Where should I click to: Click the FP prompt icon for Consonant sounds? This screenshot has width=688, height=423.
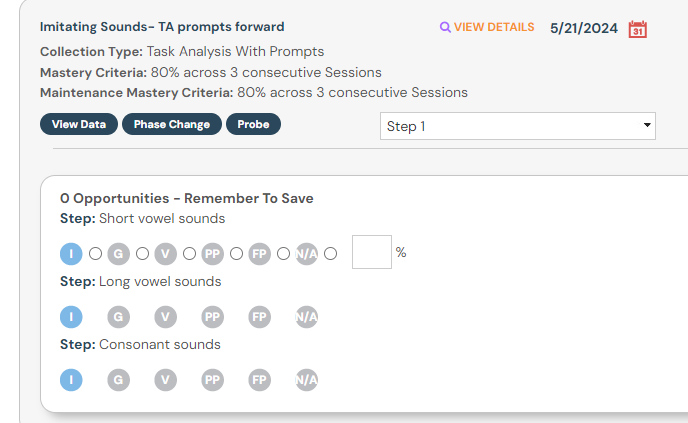click(260, 380)
